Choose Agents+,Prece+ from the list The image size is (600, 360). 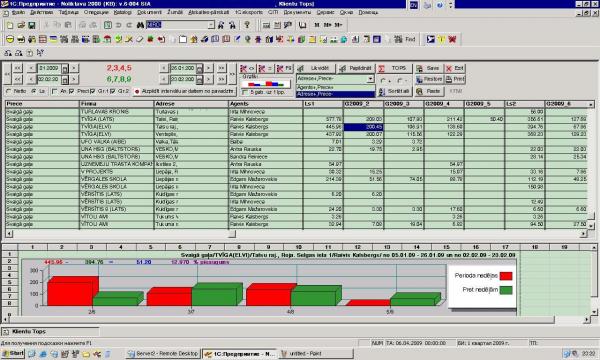tap(335, 87)
